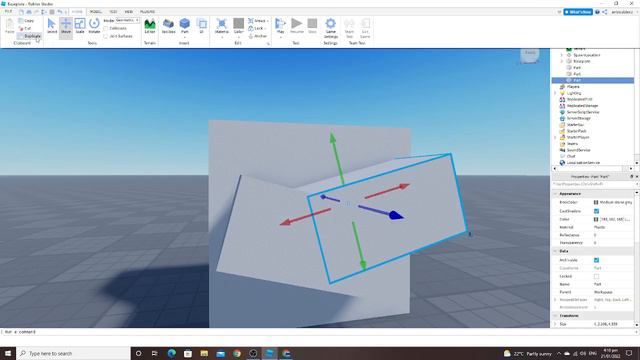
Task: Toggle the Collisions checkbox
Action: click(106, 28)
